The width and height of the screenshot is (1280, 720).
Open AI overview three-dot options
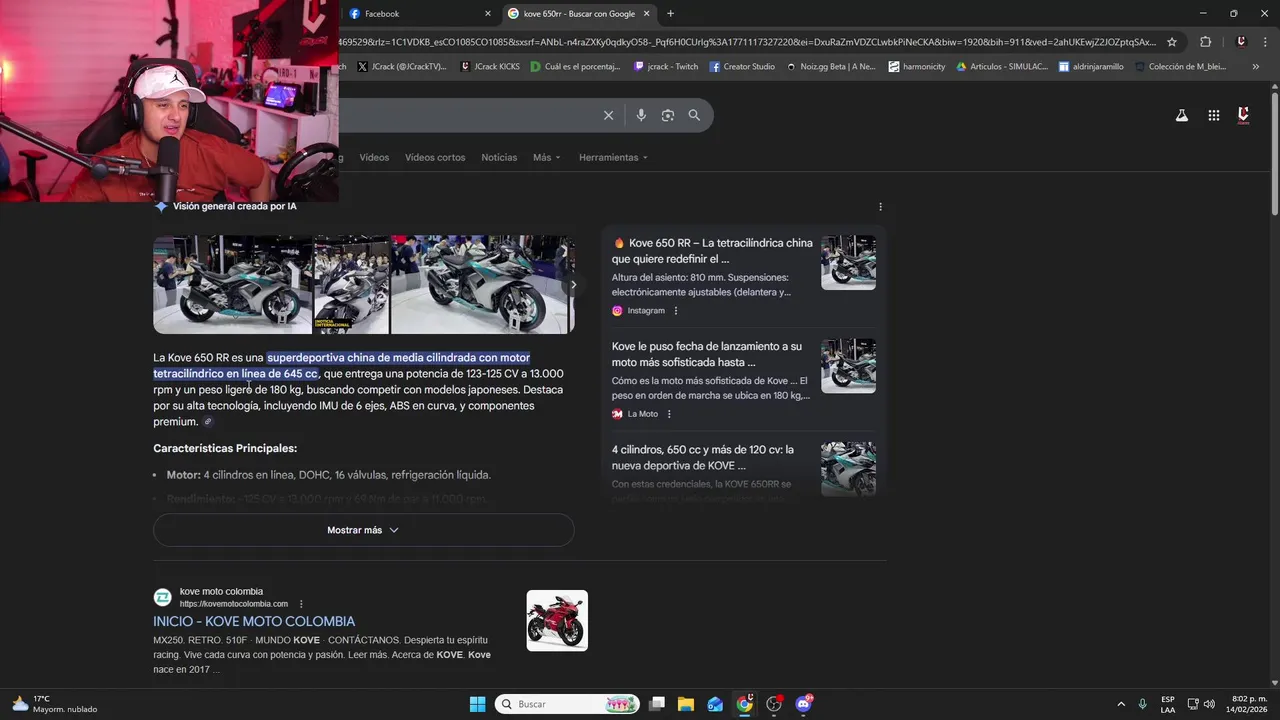tap(880, 207)
